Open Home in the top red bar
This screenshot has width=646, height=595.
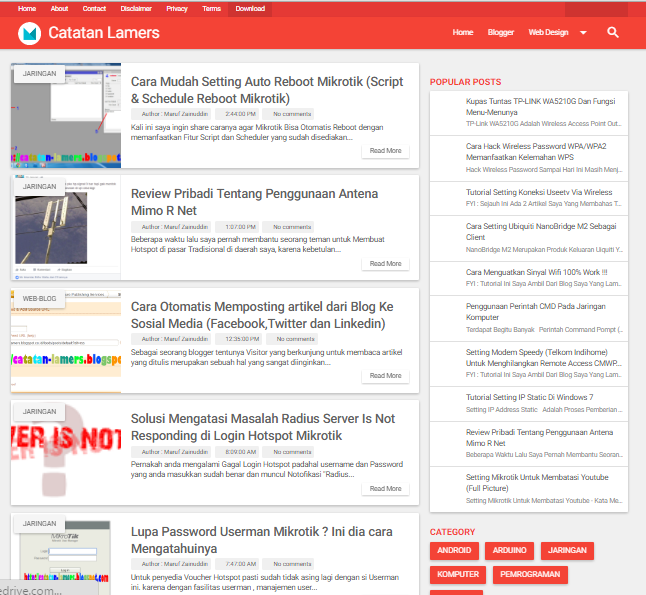click(27, 9)
